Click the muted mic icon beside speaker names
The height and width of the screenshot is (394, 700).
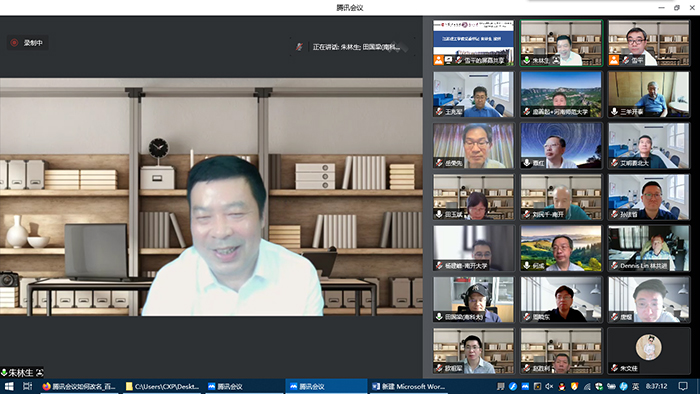tap(299, 47)
